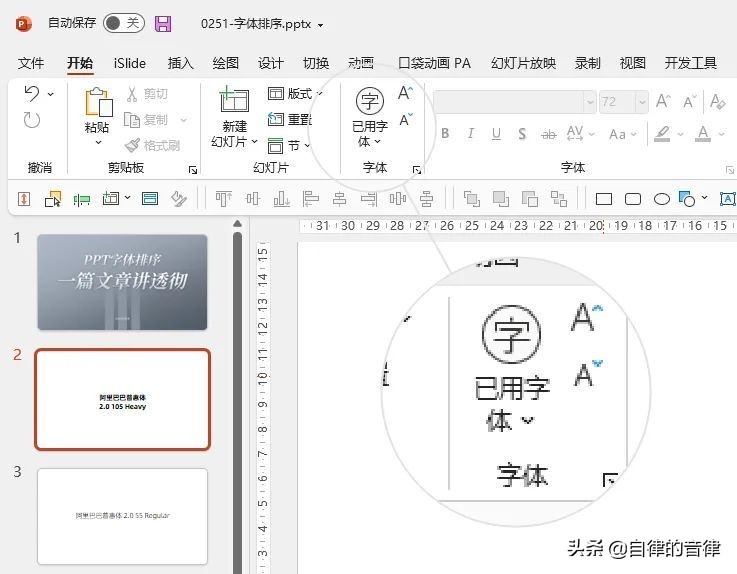Click the Align Bottom icon in the quick toolbar
The height and width of the screenshot is (574, 737).
point(281,199)
